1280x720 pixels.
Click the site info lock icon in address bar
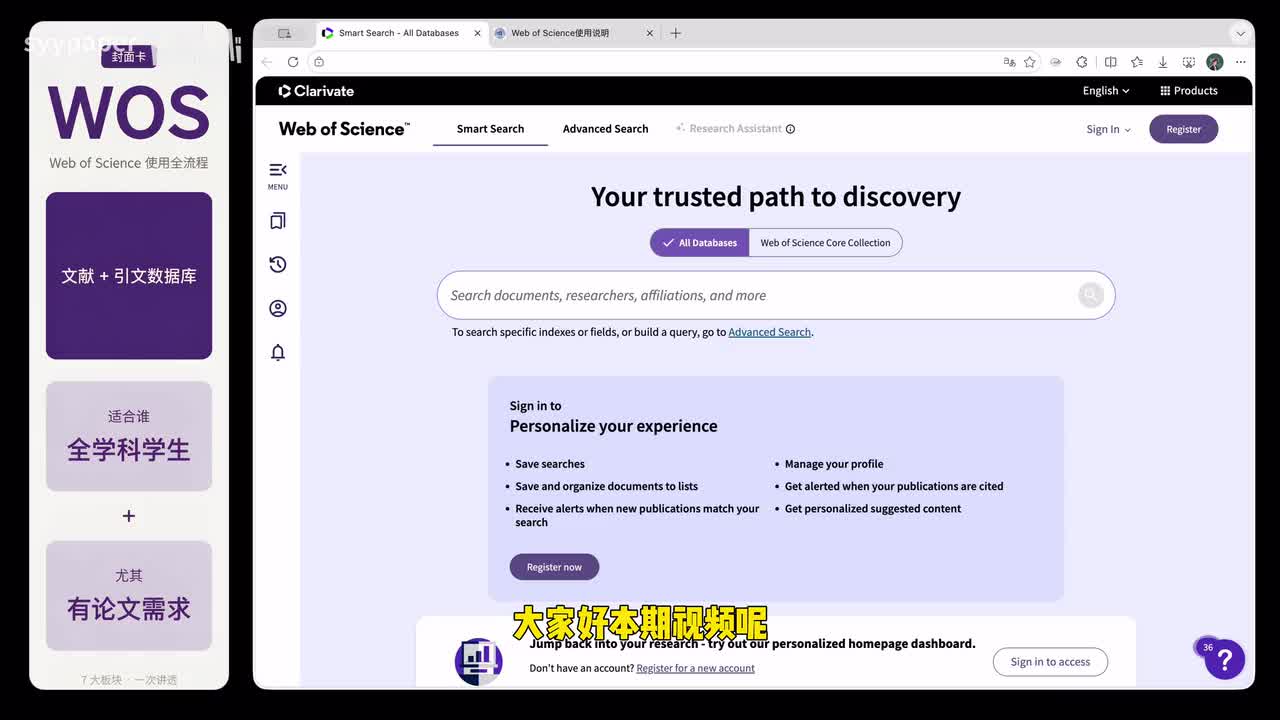pyautogui.click(x=319, y=62)
